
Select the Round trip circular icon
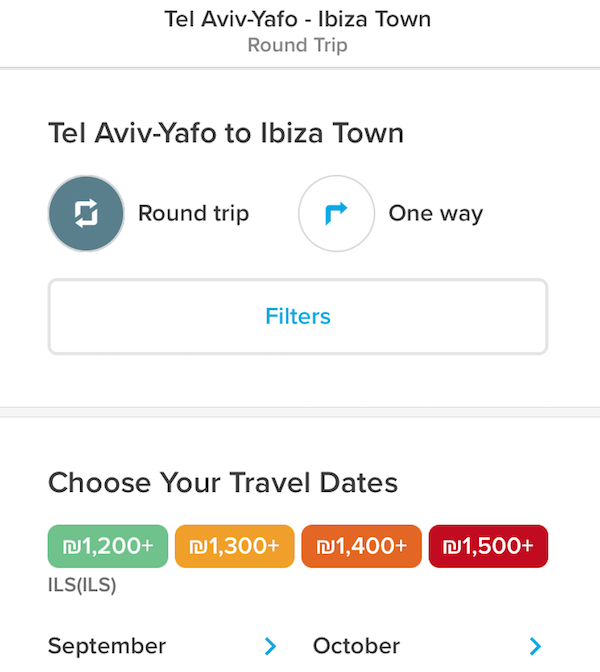click(86, 213)
